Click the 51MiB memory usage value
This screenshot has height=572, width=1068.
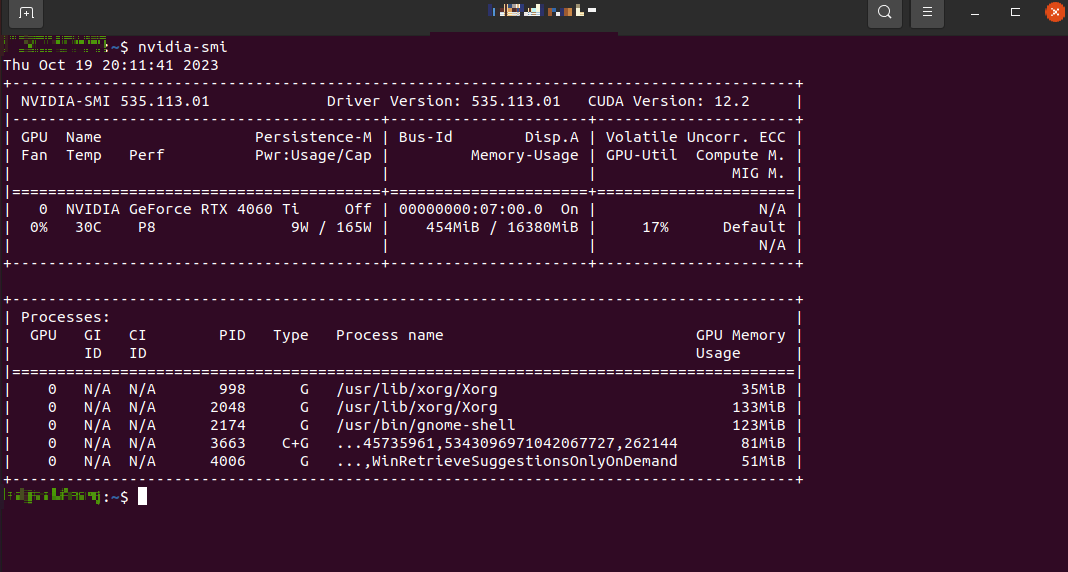pyautogui.click(x=763, y=462)
